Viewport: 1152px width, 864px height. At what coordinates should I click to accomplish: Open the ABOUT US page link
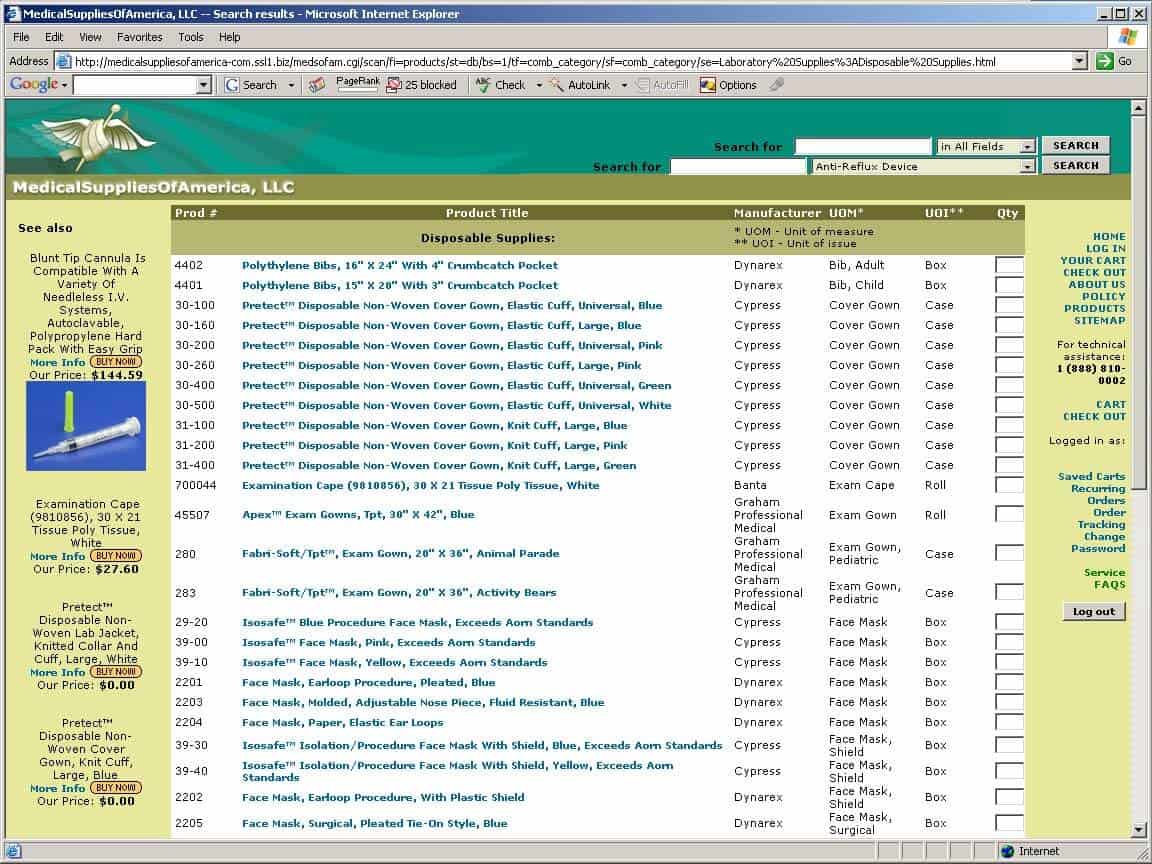coord(1097,284)
